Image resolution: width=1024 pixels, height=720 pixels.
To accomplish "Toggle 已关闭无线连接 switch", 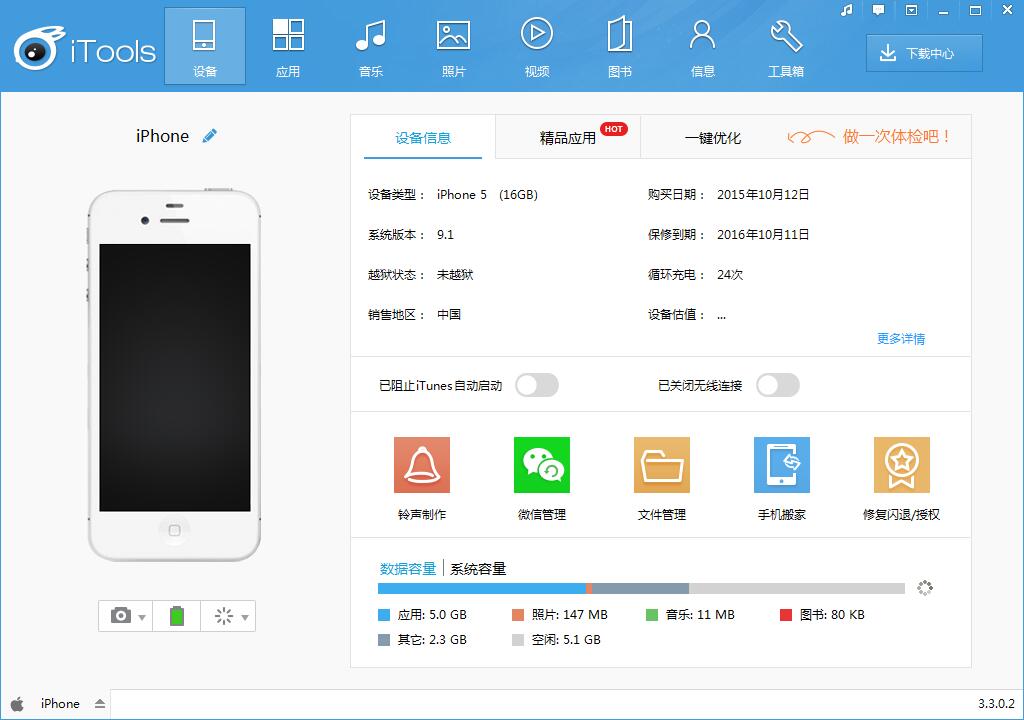I will pyautogui.click(x=777, y=385).
